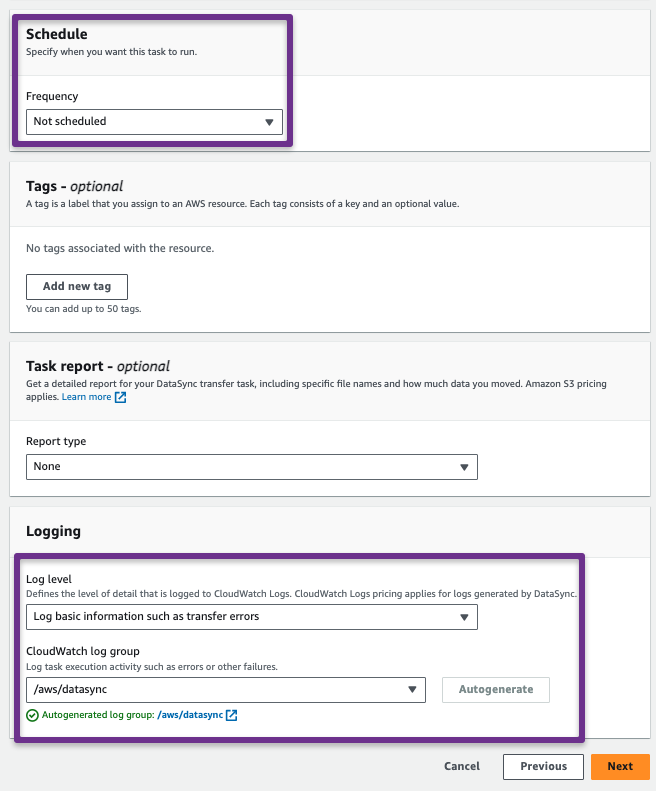Click the Schedule section heading
This screenshot has width=656, height=791.
tap(57, 34)
